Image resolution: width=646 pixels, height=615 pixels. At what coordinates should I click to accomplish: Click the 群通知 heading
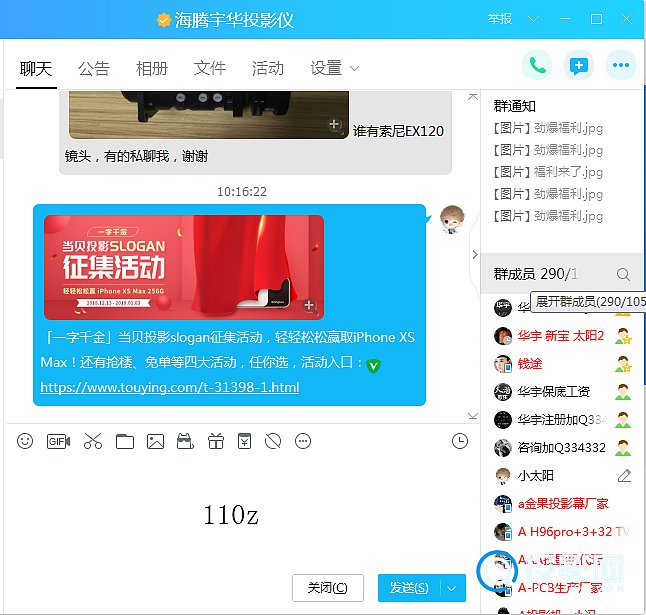[515, 106]
